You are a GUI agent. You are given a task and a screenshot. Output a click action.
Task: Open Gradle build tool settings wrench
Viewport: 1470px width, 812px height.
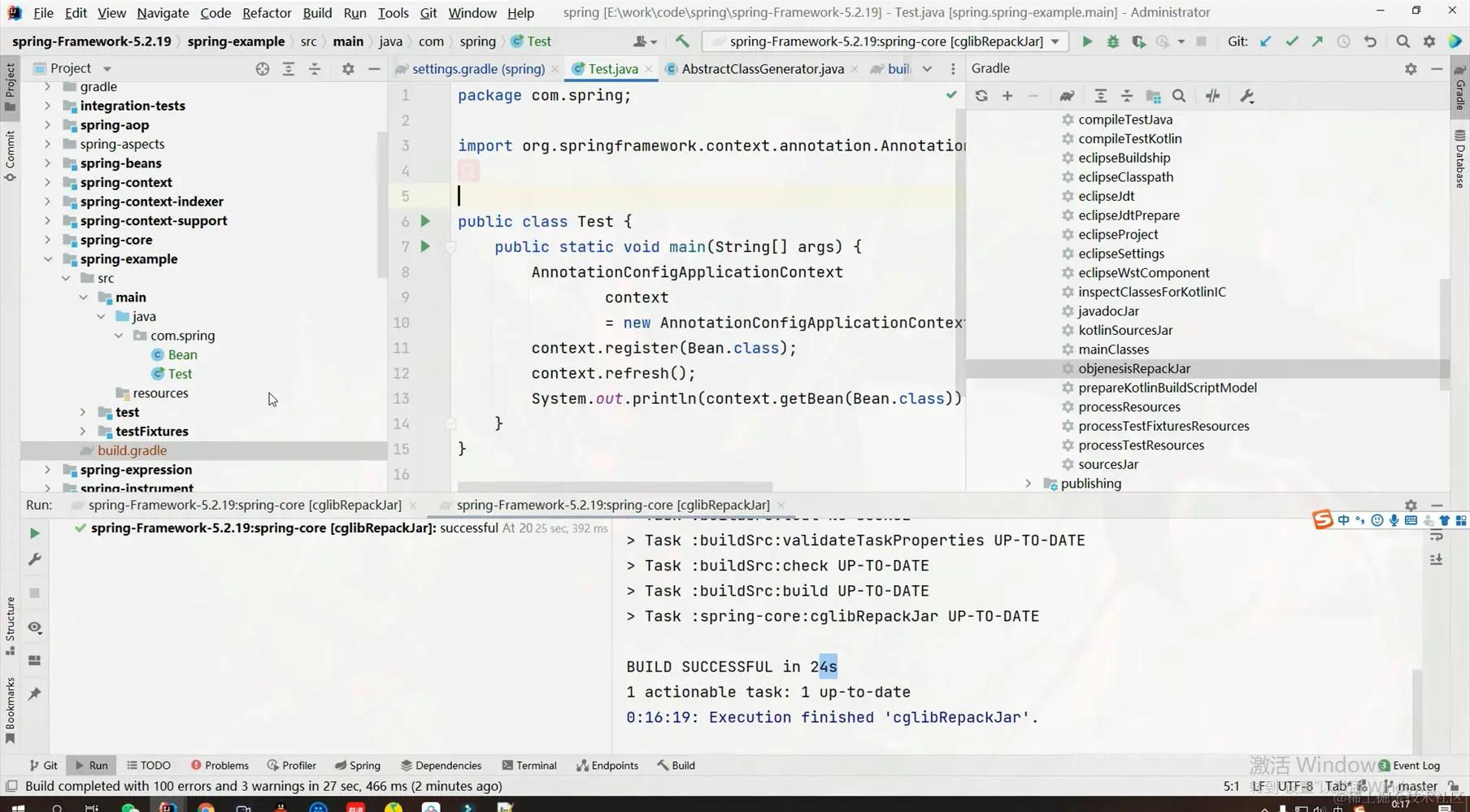(x=1247, y=96)
